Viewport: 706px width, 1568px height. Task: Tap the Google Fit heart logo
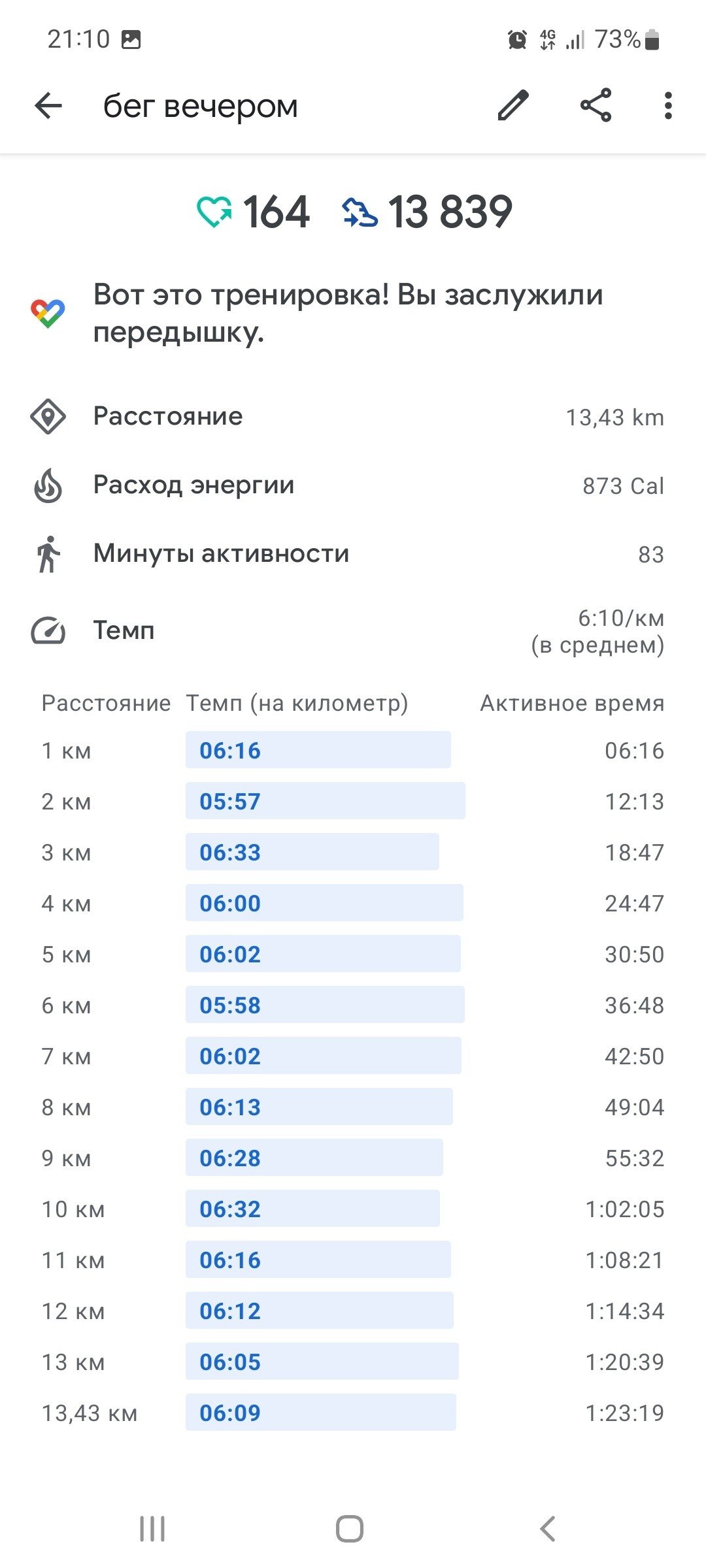(x=48, y=314)
